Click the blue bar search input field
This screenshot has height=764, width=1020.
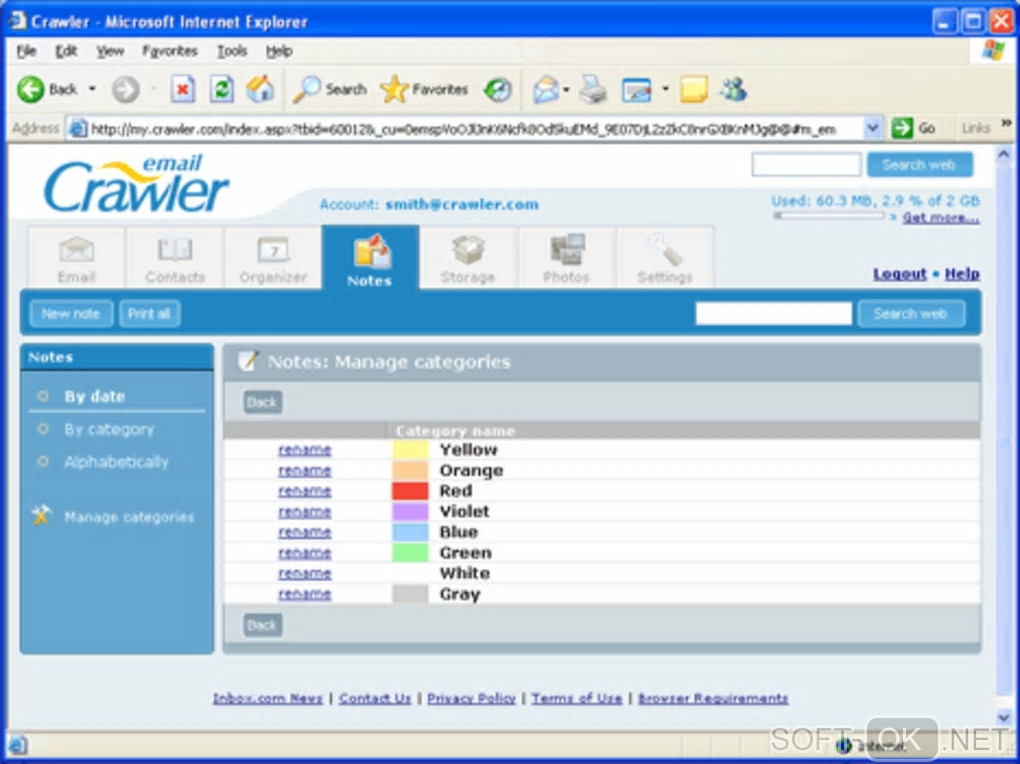click(x=773, y=314)
